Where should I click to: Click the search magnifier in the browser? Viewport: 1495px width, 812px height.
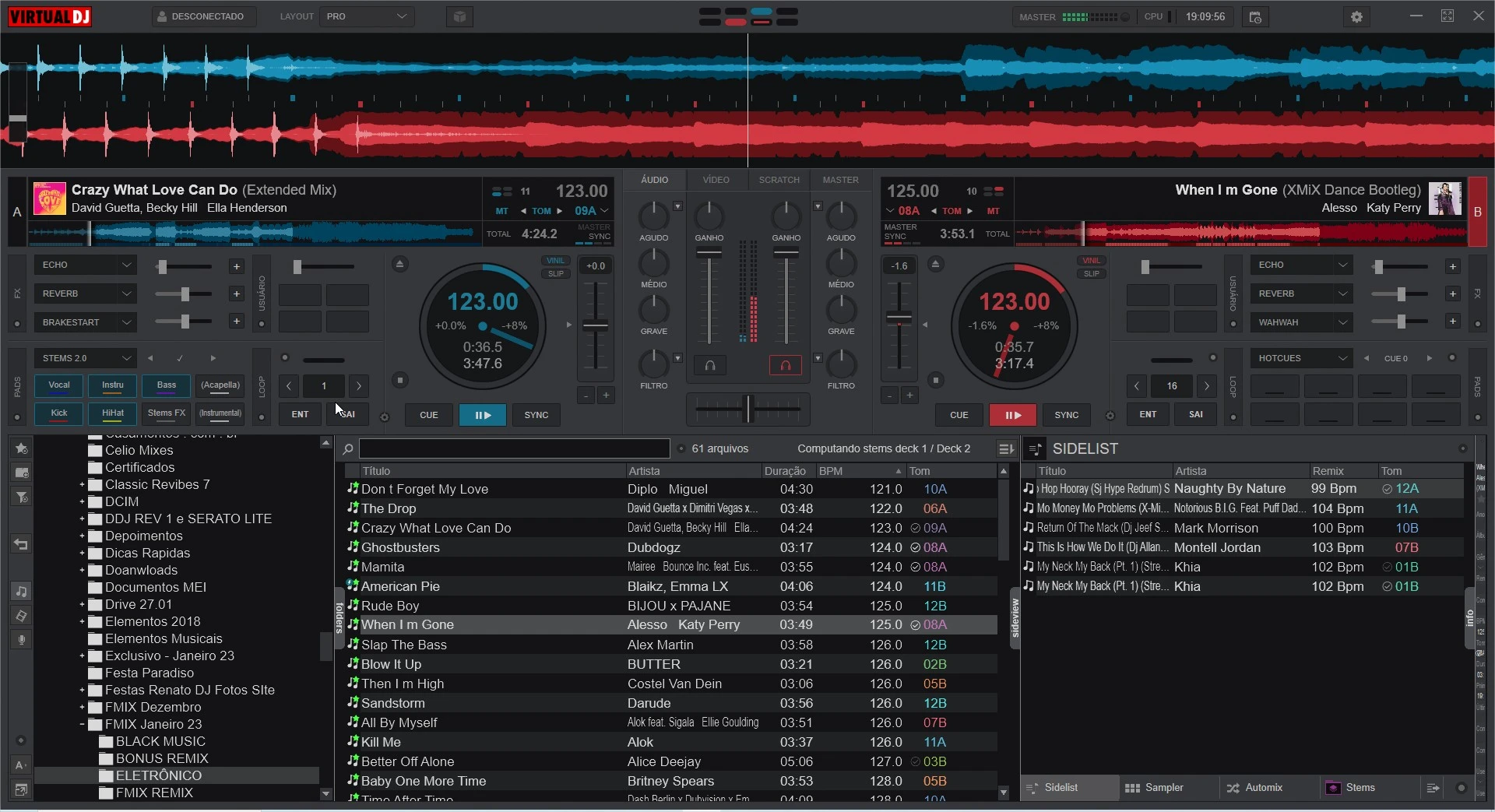(x=348, y=448)
